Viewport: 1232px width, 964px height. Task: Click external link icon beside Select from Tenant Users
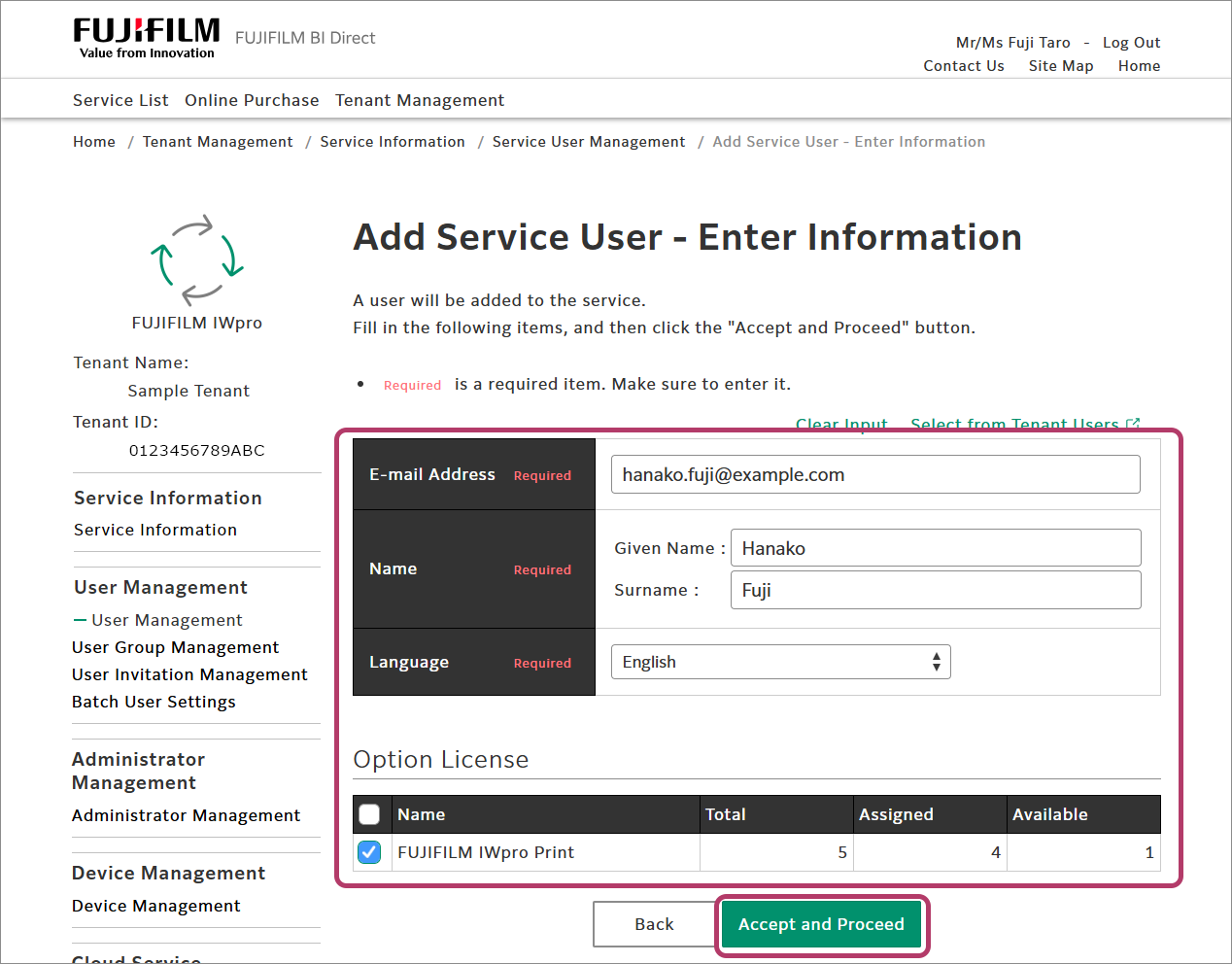coord(1132,424)
